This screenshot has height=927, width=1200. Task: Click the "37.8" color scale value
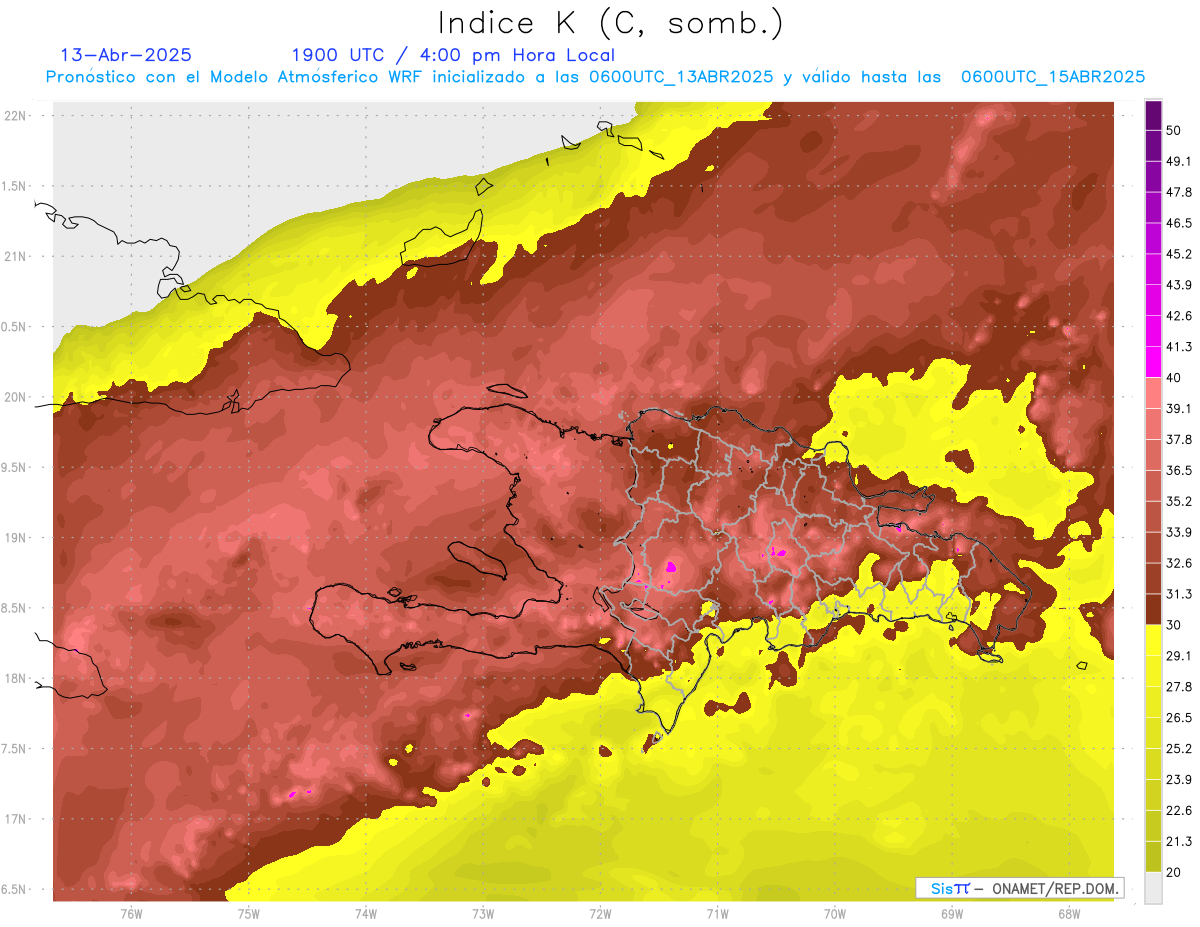pos(1179,439)
